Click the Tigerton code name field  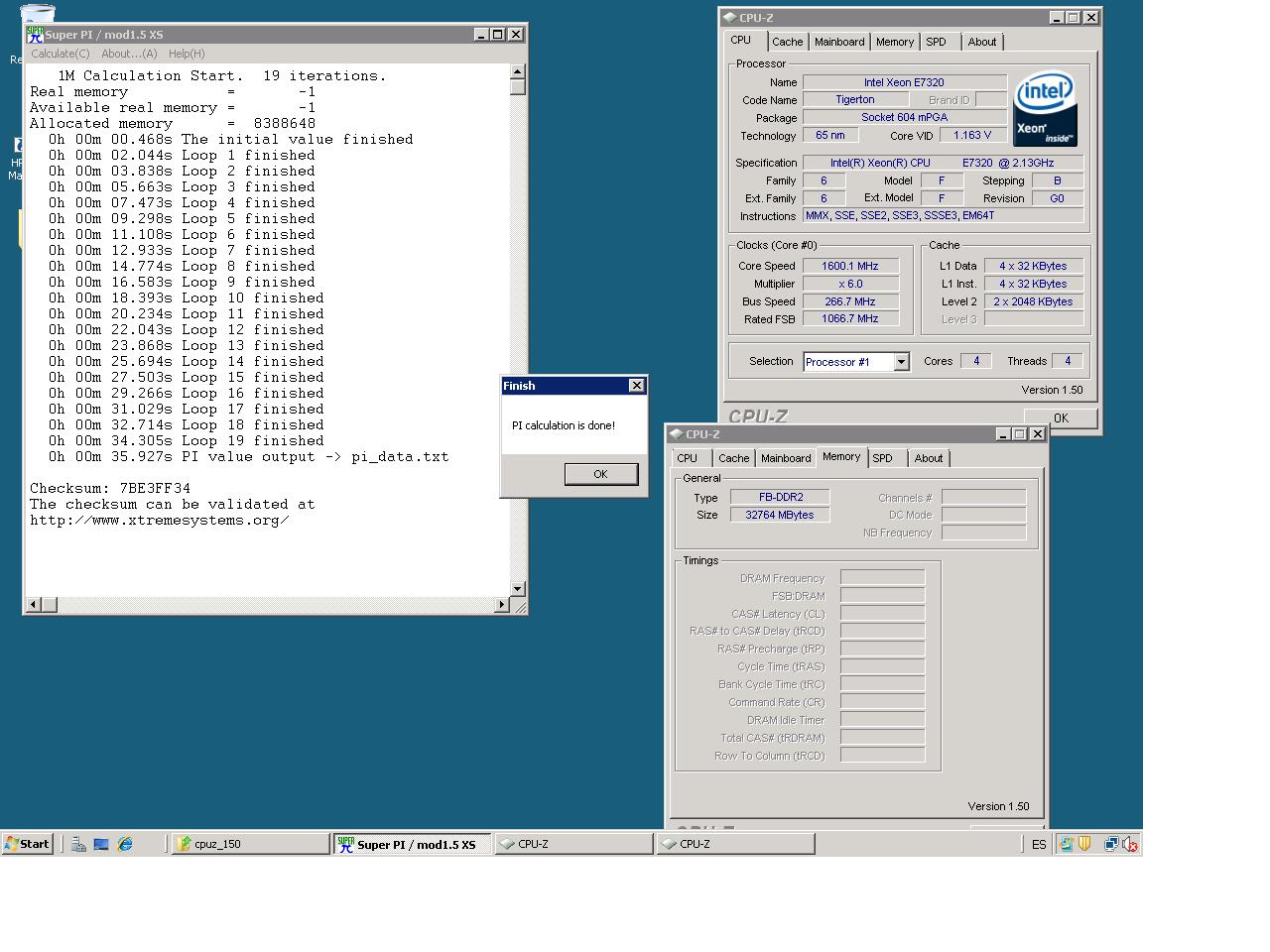855,100
